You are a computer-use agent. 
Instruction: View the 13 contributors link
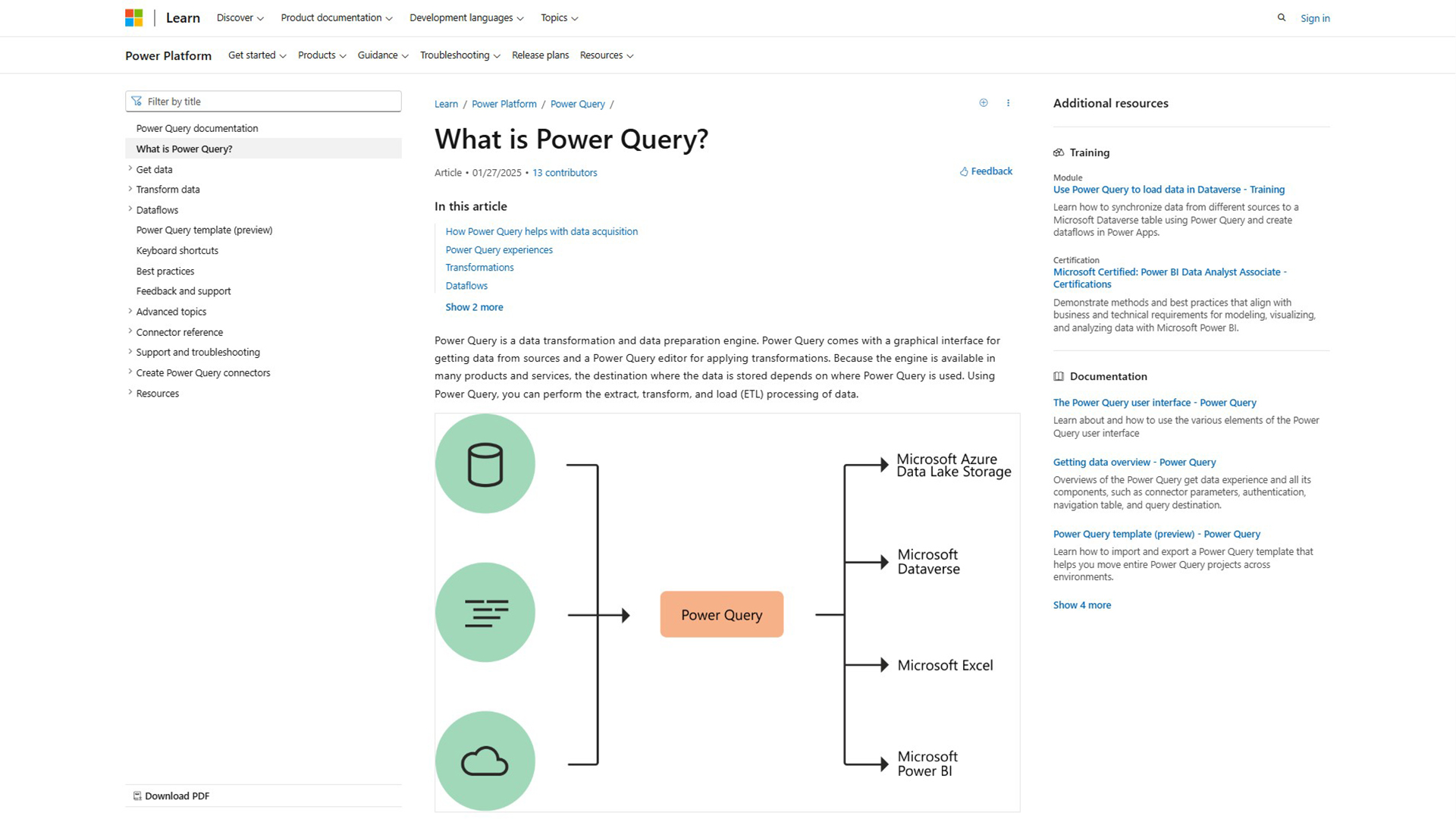tap(565, 173)
